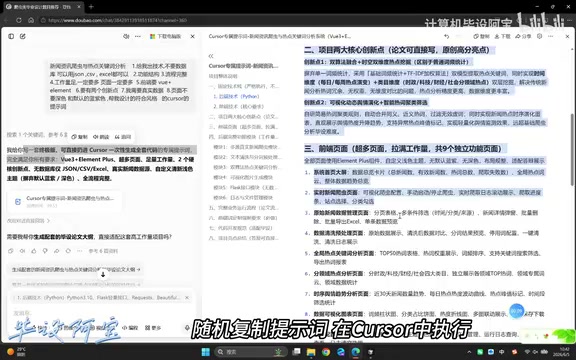Click 复制 copy button in document toolbar
This screenshot has height=360, width=576.
click(482, 36)
